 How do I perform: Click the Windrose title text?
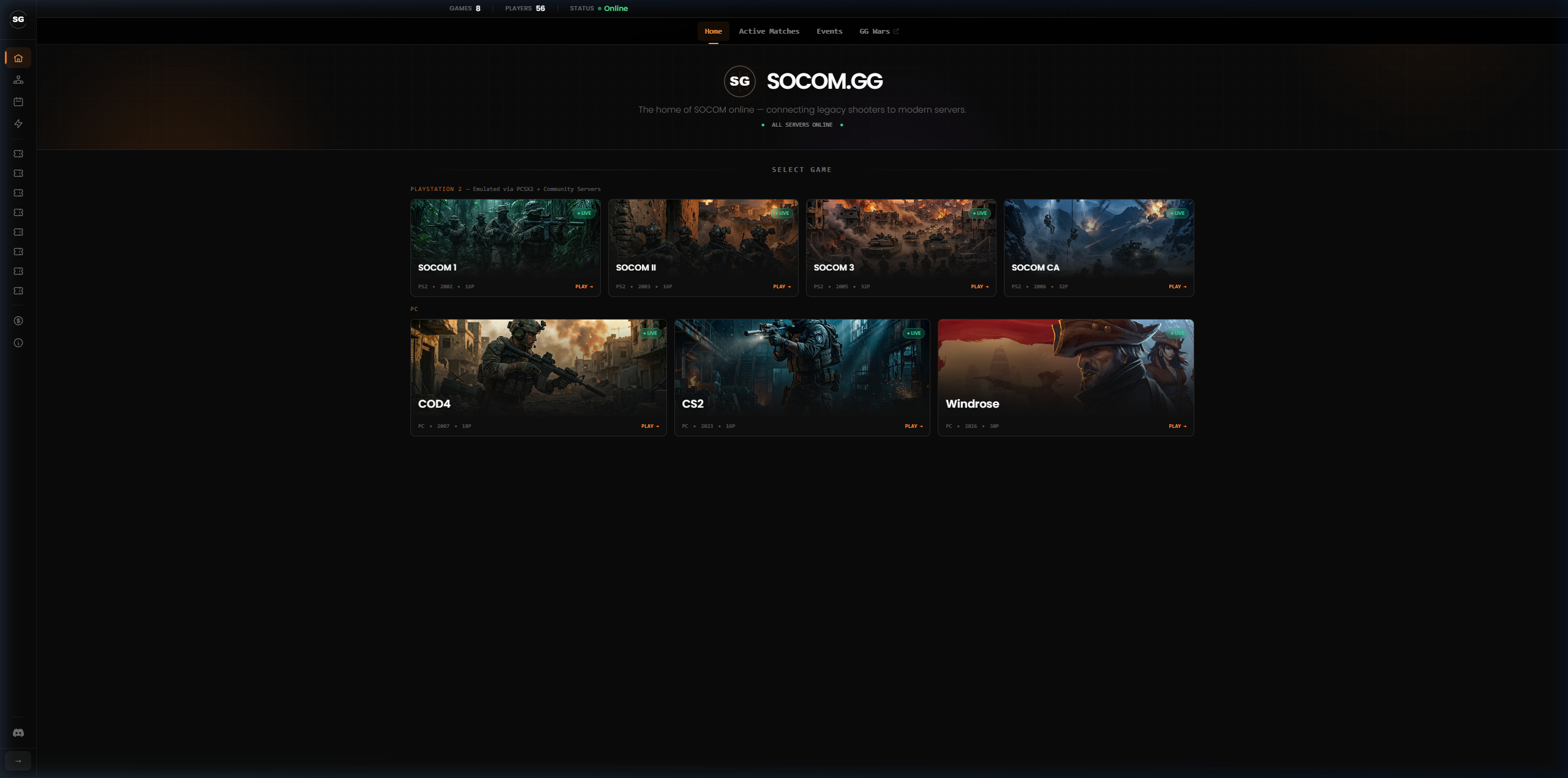(972, 404)
